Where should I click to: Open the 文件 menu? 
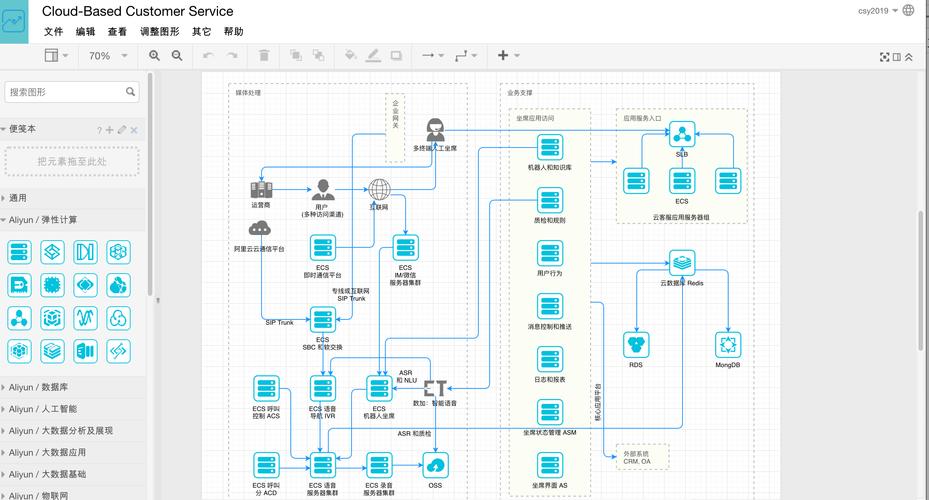(53, 31)
